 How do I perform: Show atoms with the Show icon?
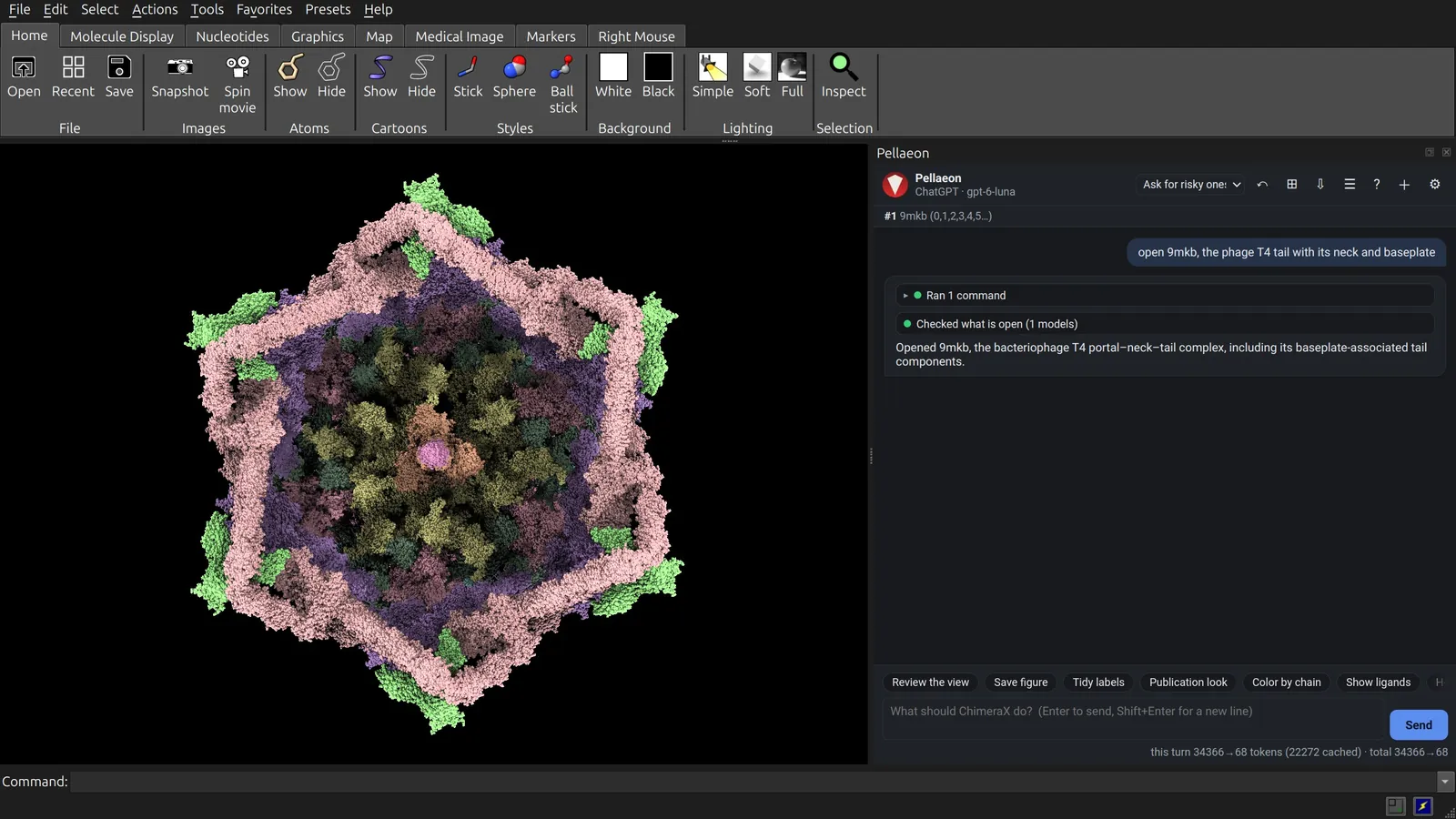[x=289, y=76]
